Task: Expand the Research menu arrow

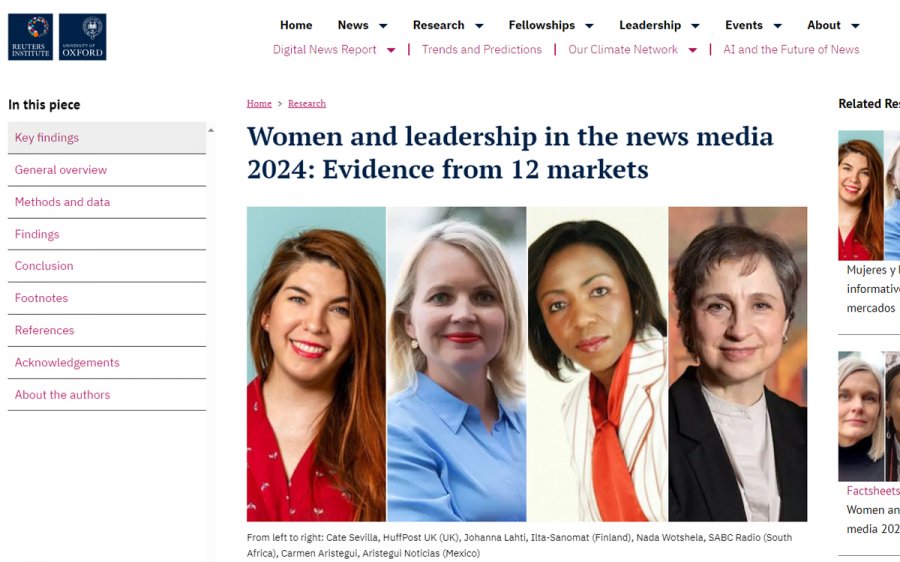Action: click(479, 26)
